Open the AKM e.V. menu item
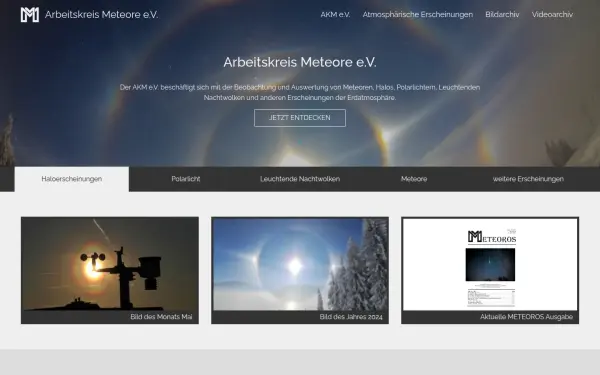The image size is (600, 375). click(x=335, y=15)
